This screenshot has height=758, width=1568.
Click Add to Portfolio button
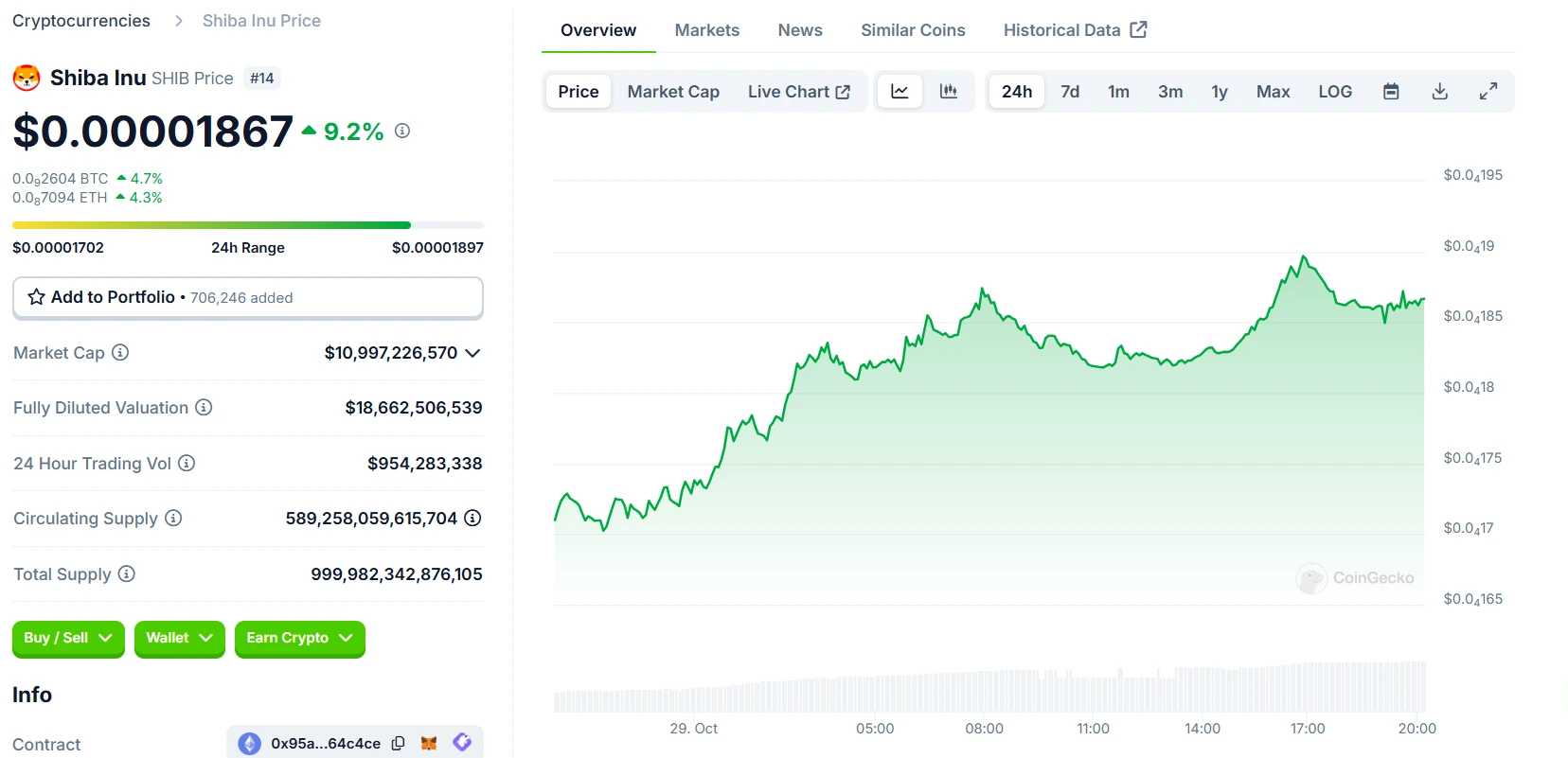(x=248, y=297)
